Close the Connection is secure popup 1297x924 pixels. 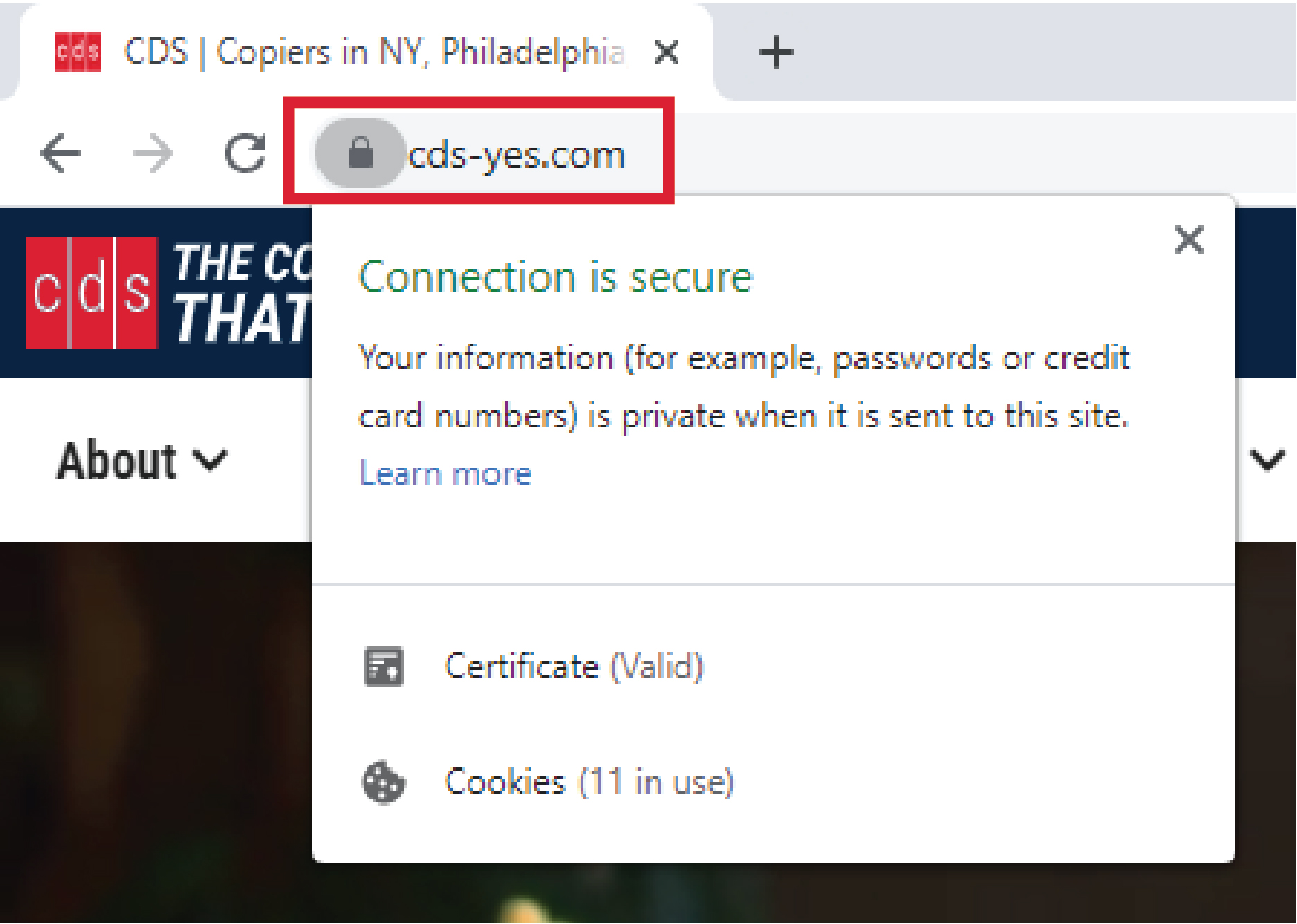click(x=1189, y=240)
